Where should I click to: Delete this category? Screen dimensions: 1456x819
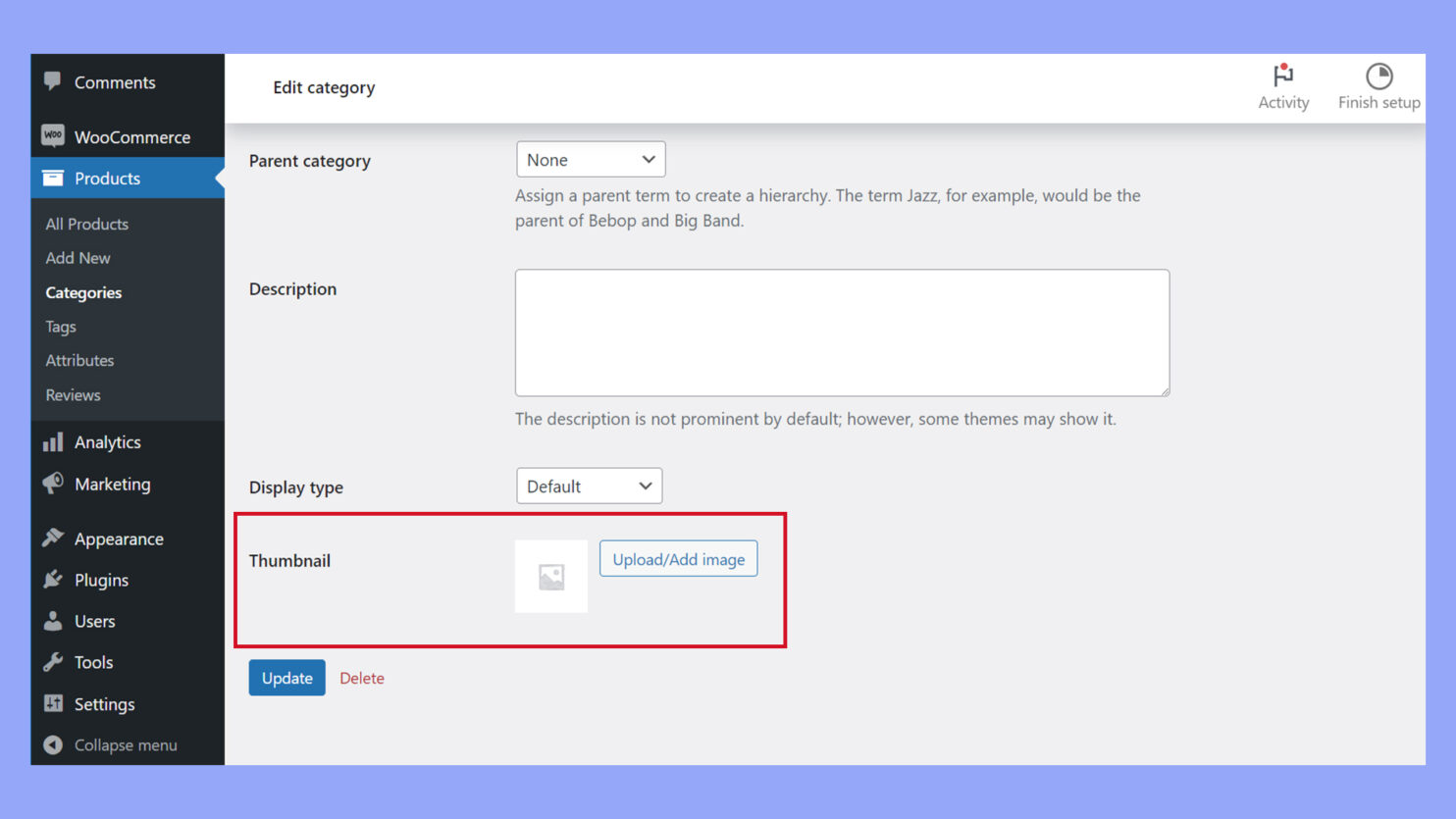pos(362,678)
